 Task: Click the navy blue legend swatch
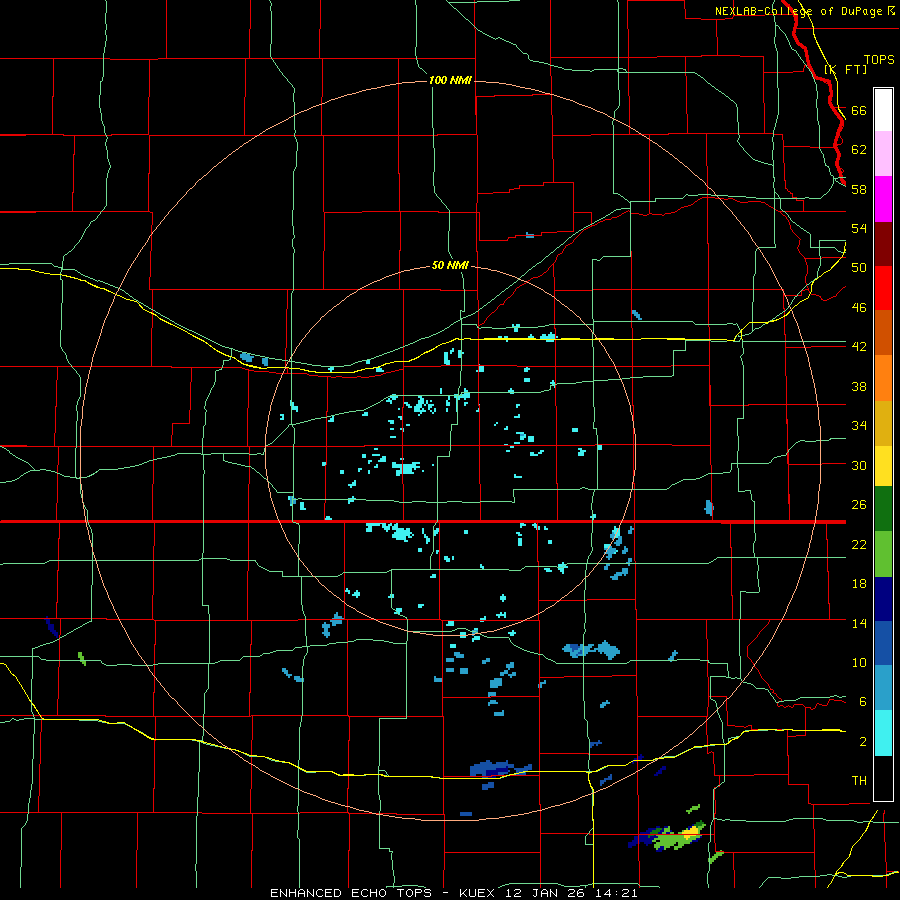point(883,599)
